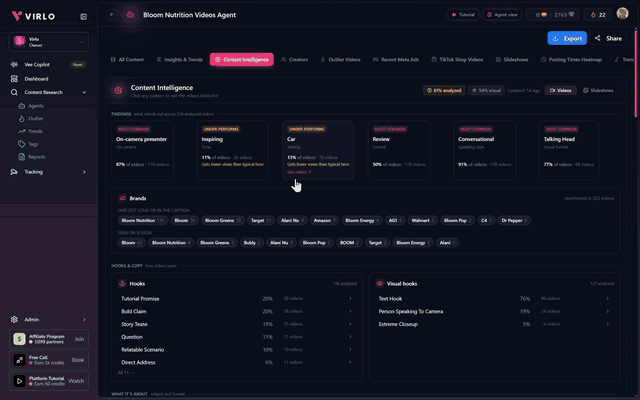Join the Affiliate Program
Image resolution: width=640 pixels, height=400 pixels.
tap(79, 339)
